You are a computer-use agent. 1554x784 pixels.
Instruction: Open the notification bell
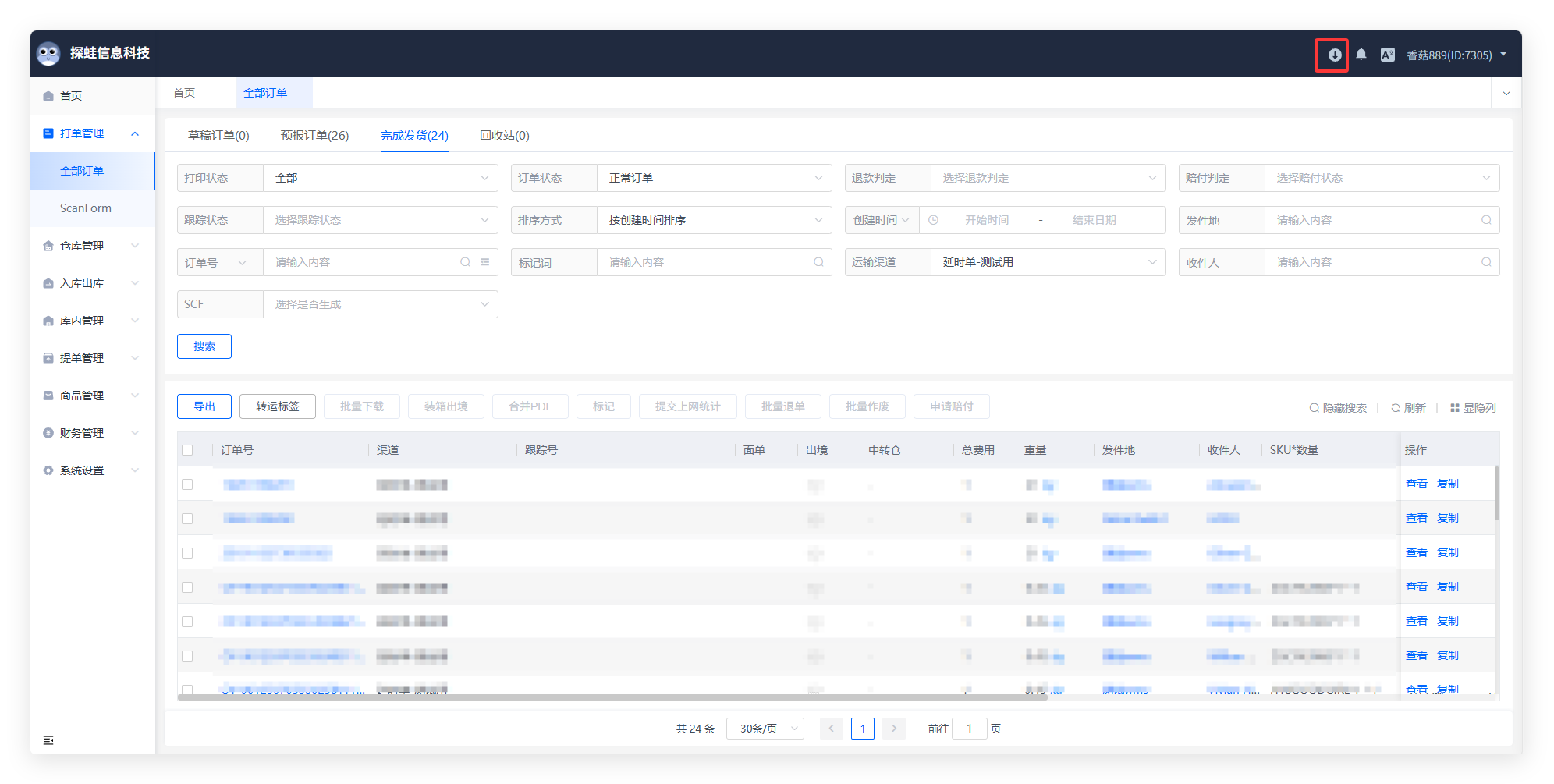[x=1361, y=55]
